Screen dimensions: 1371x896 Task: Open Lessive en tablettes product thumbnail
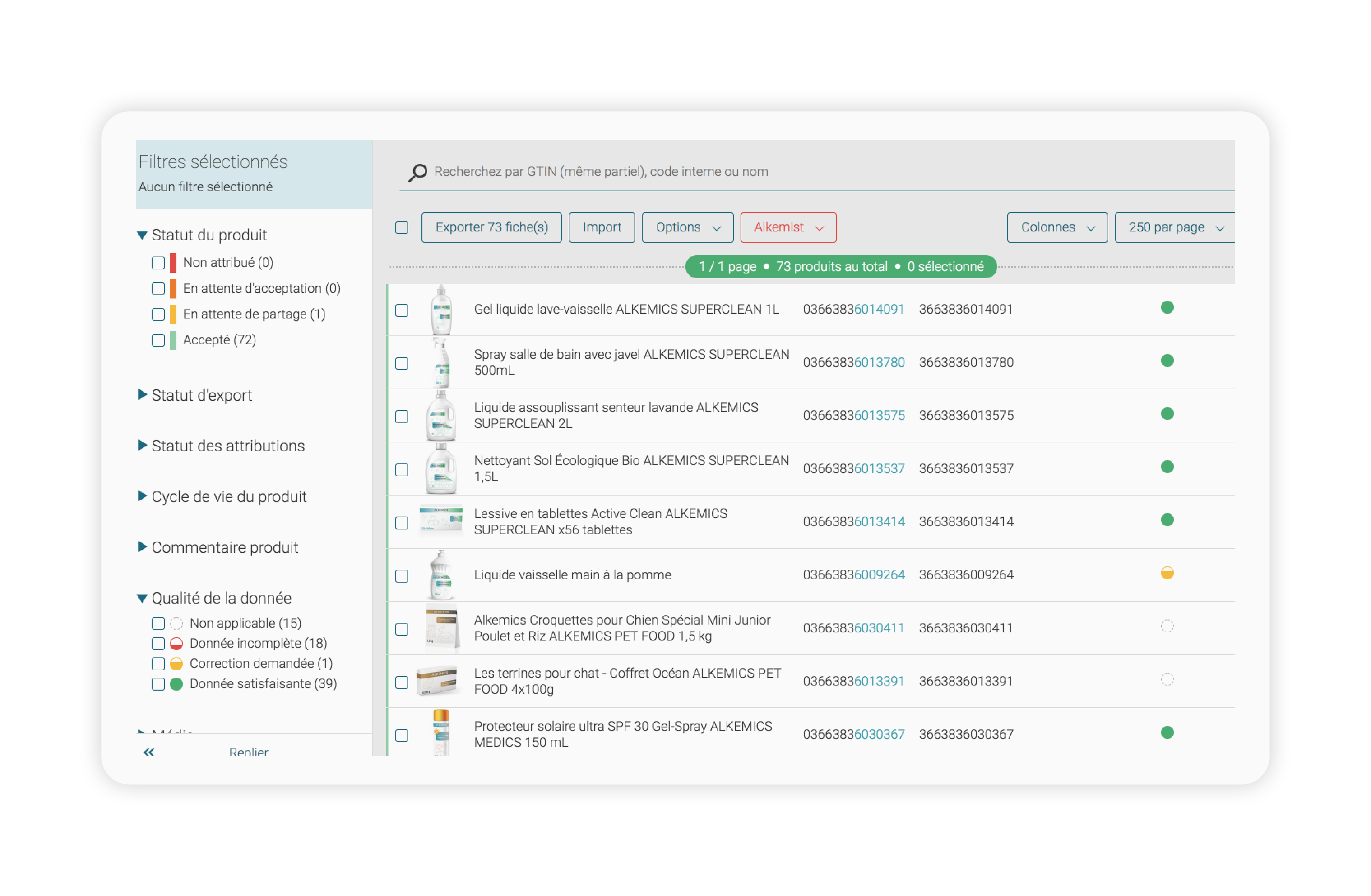[x=441, y=520]
